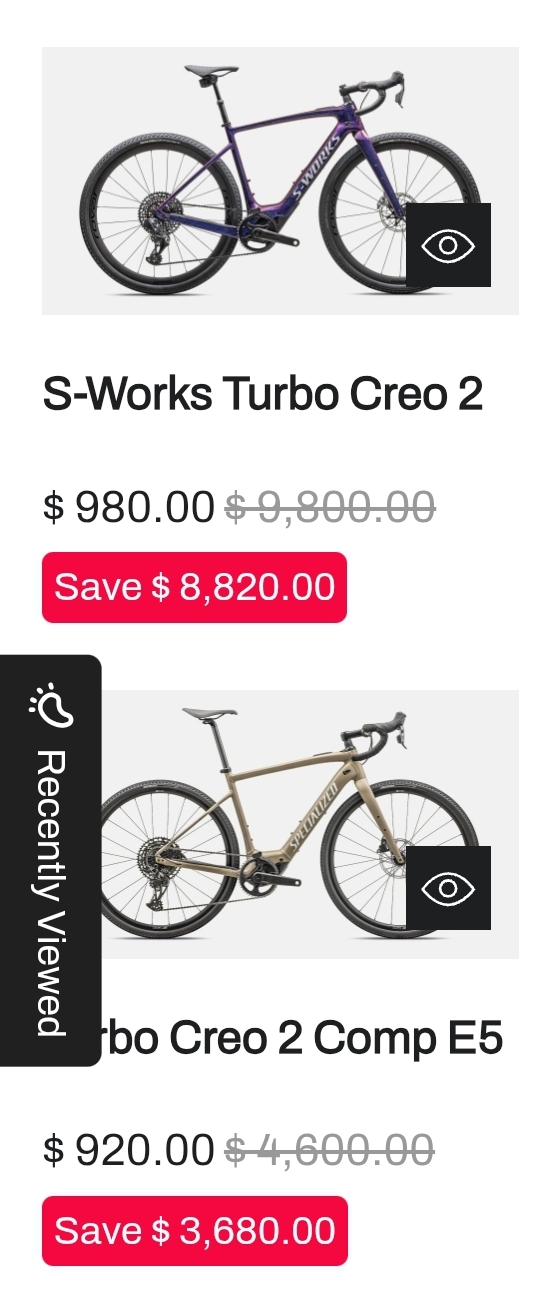
Task: Click the rear cassette of the tan bike
Action: 155,857
